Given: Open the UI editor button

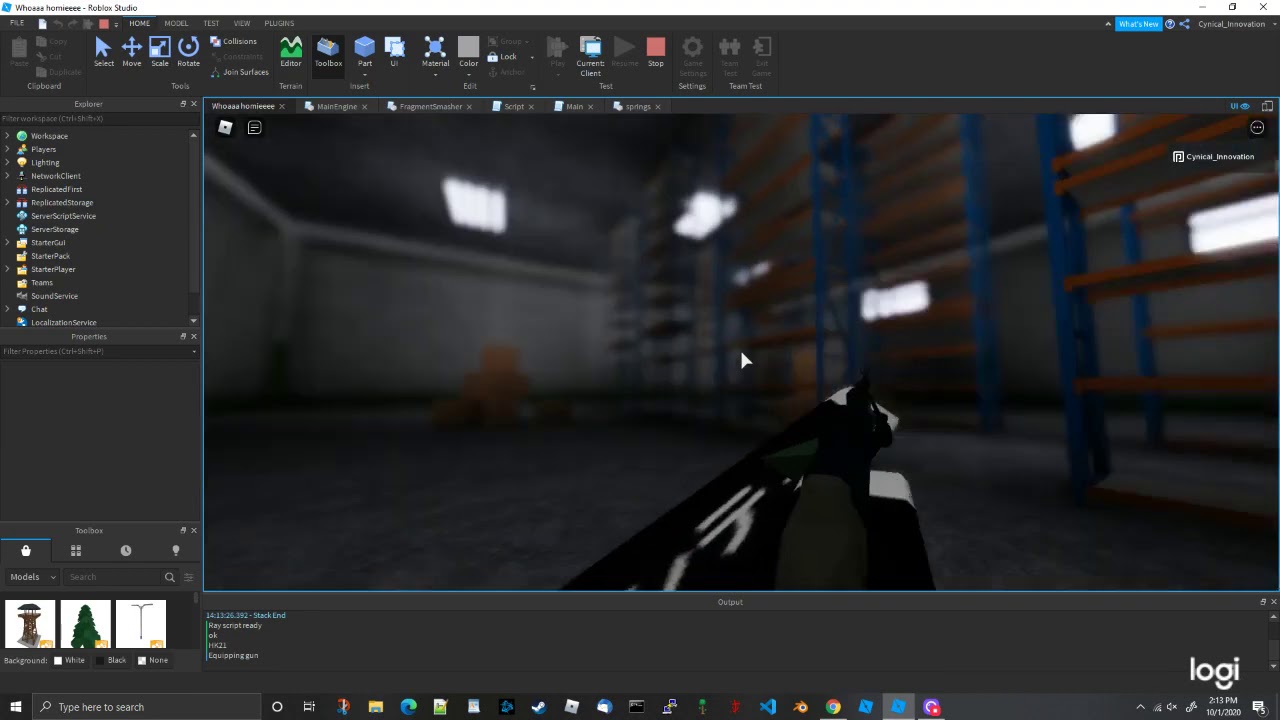Looking at the screenshot, I should pos(394,52).
